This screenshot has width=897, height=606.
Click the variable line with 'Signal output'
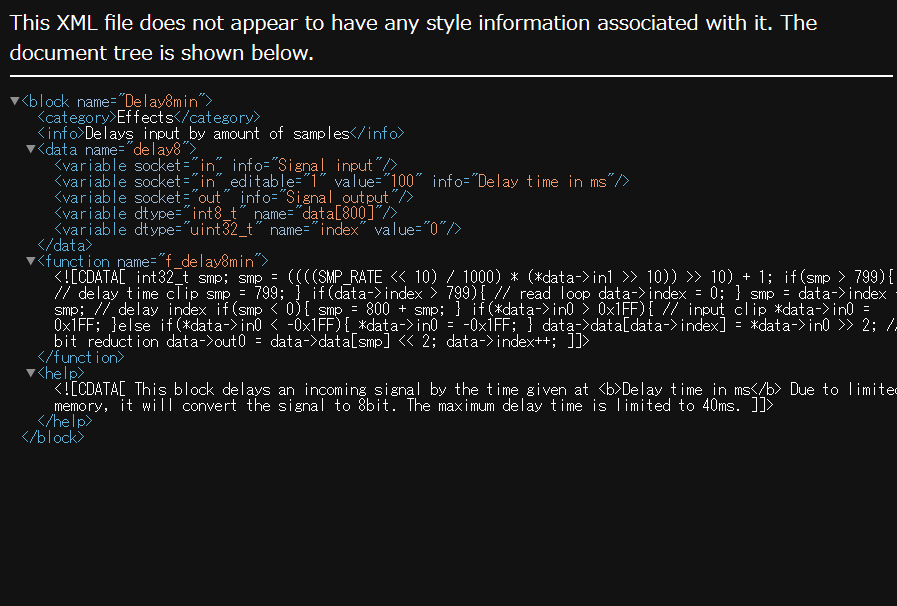coord(233,197)
